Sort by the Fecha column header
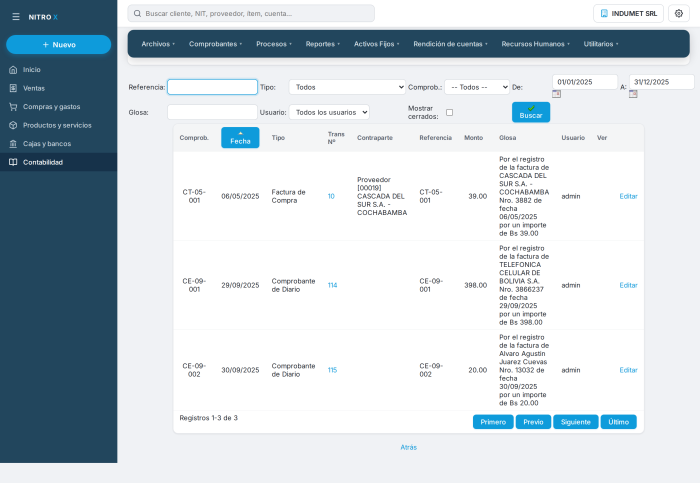The image size is (700, 483). 240,137
